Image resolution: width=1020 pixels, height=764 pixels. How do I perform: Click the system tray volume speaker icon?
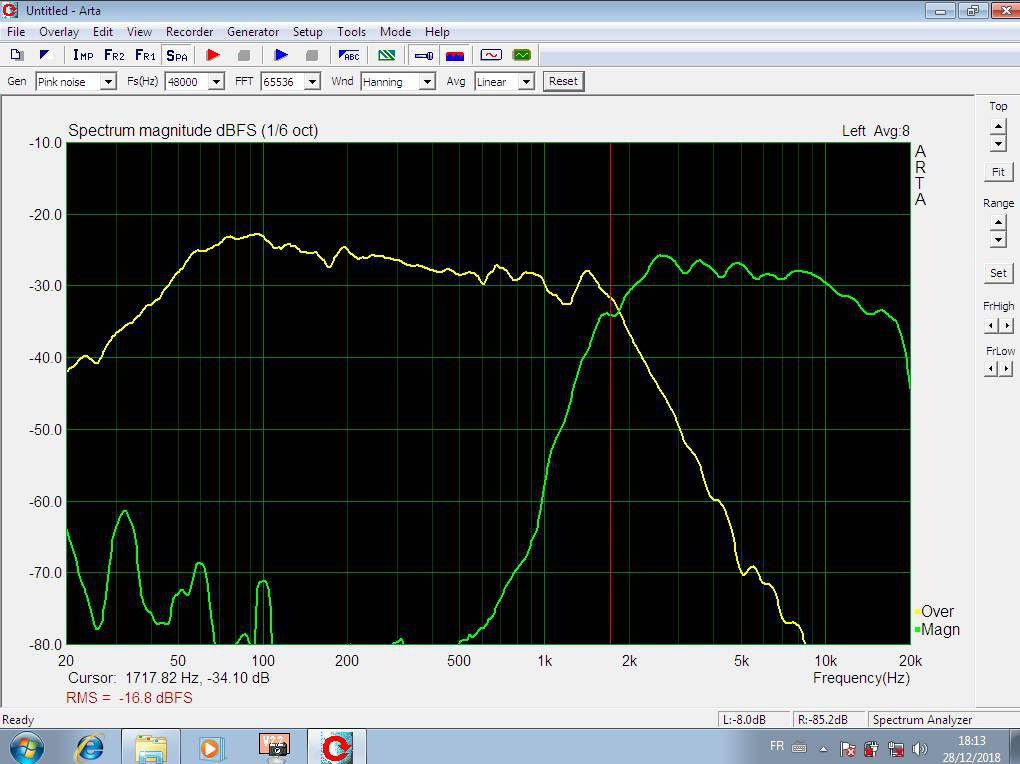click(920, 748)
